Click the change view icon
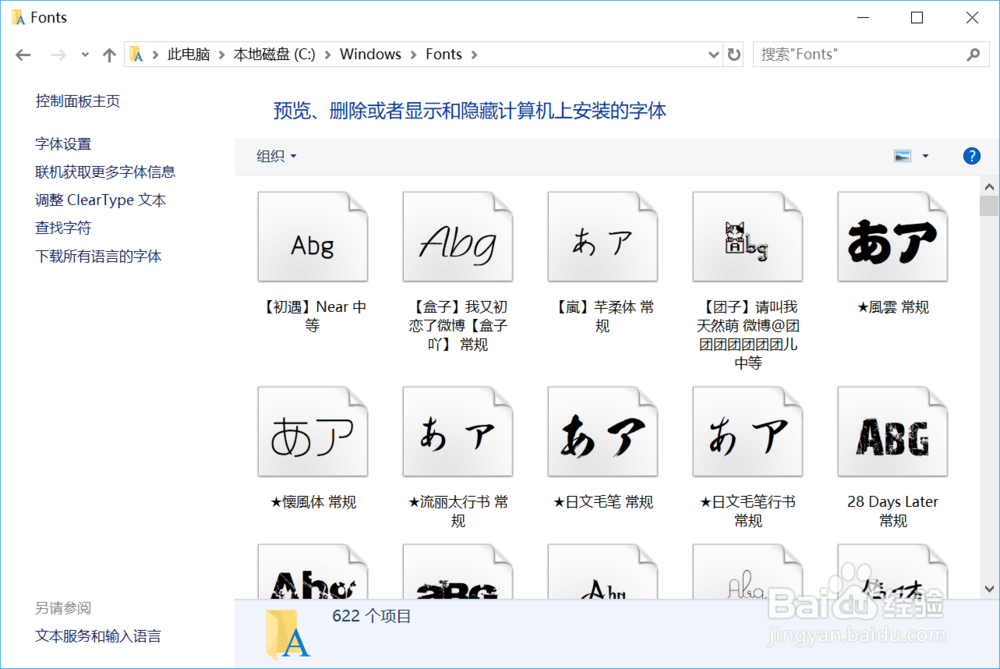The height and width of the screenshot is (669, 1000). (902, 156)
